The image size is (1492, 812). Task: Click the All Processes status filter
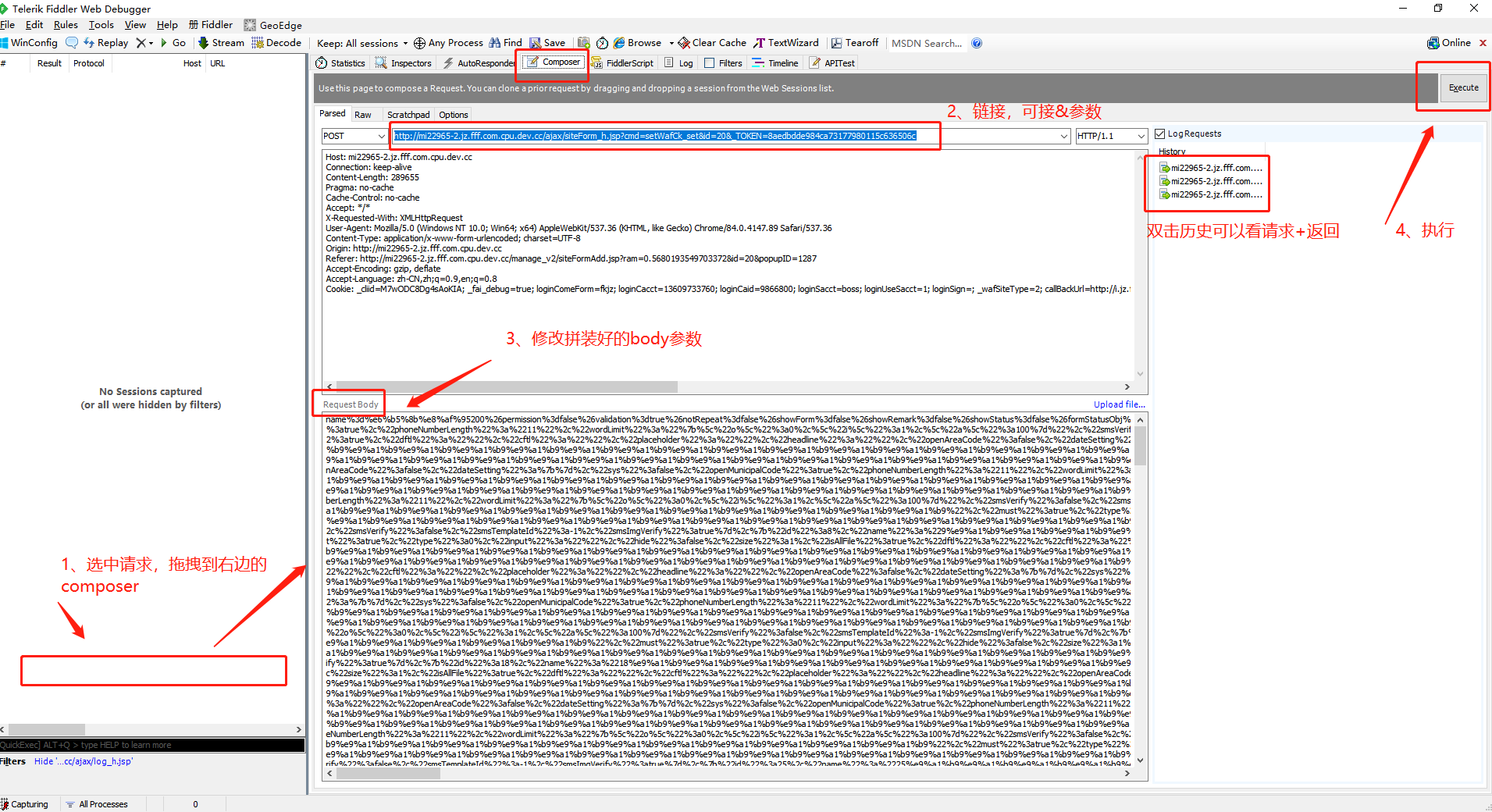97,804
